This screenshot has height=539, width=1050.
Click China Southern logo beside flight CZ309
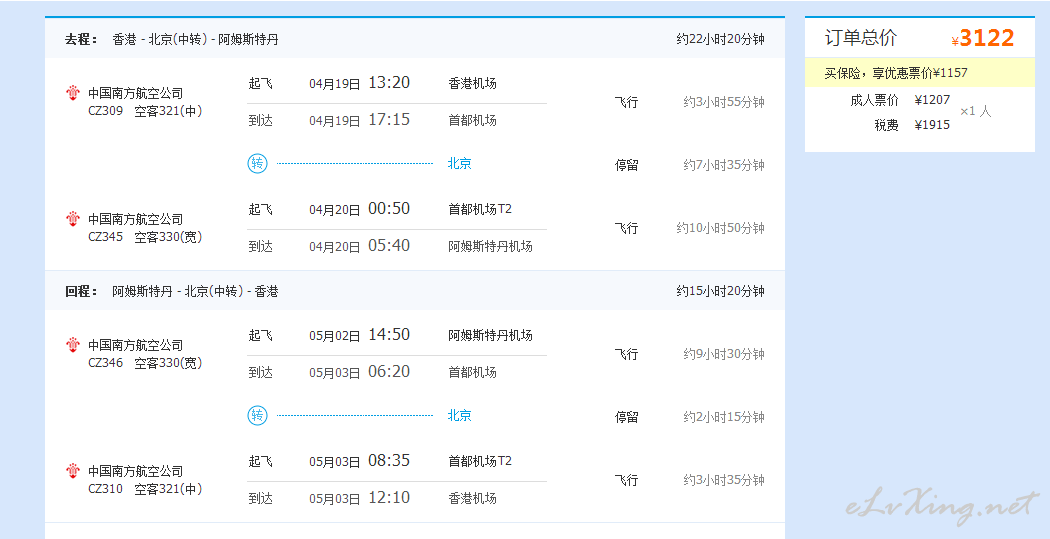coord(73,93)
